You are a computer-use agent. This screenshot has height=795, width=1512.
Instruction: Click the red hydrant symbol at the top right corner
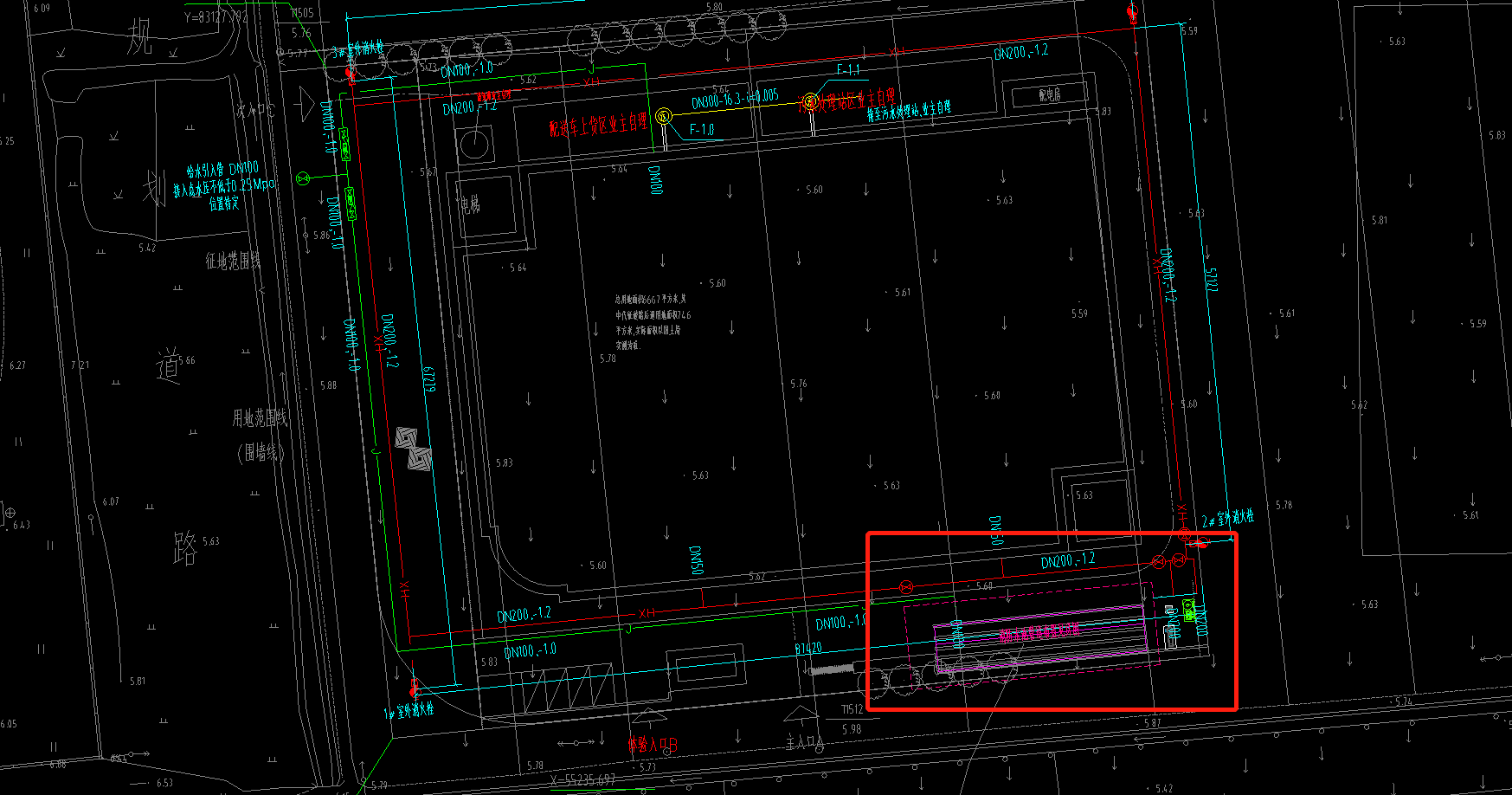(1132, 15)
